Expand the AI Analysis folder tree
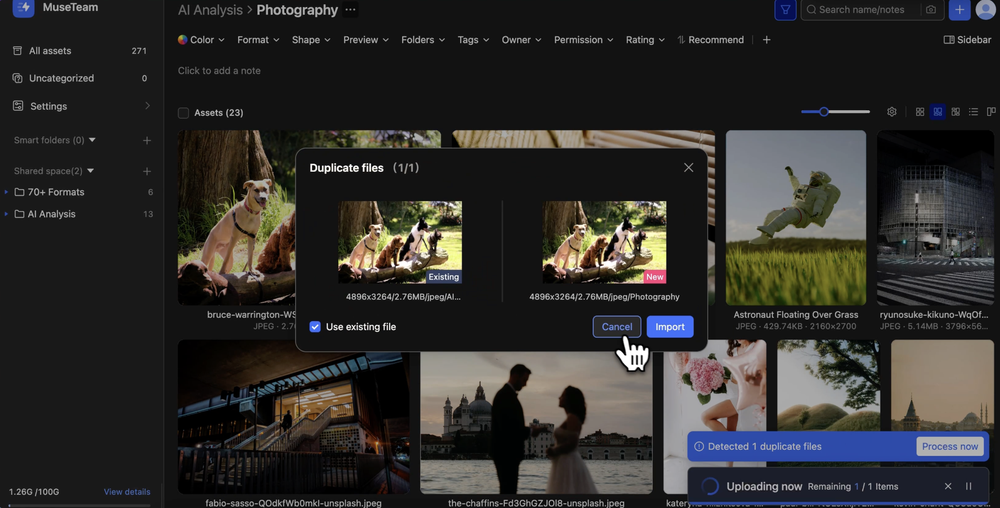 (6, 214)
